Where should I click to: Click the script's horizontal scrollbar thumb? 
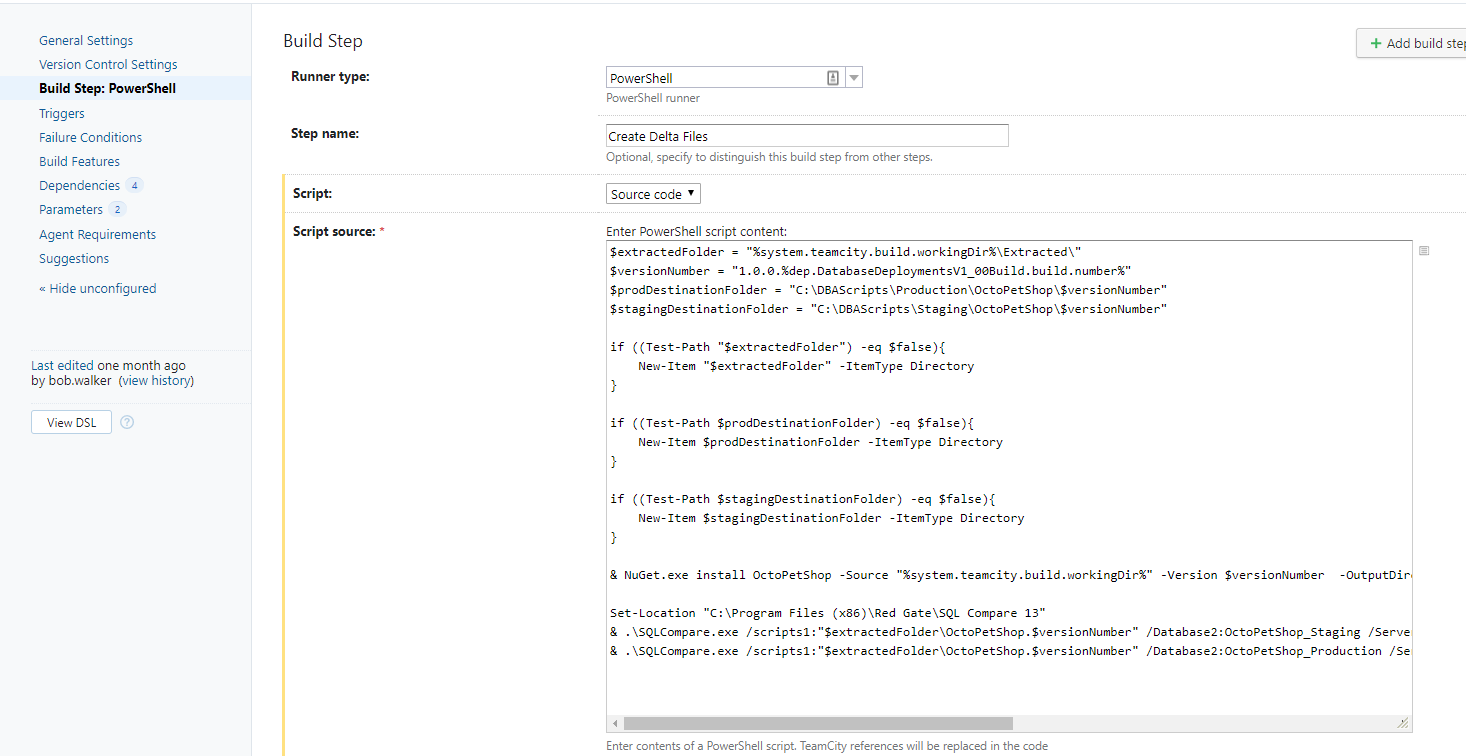(818, 723)
